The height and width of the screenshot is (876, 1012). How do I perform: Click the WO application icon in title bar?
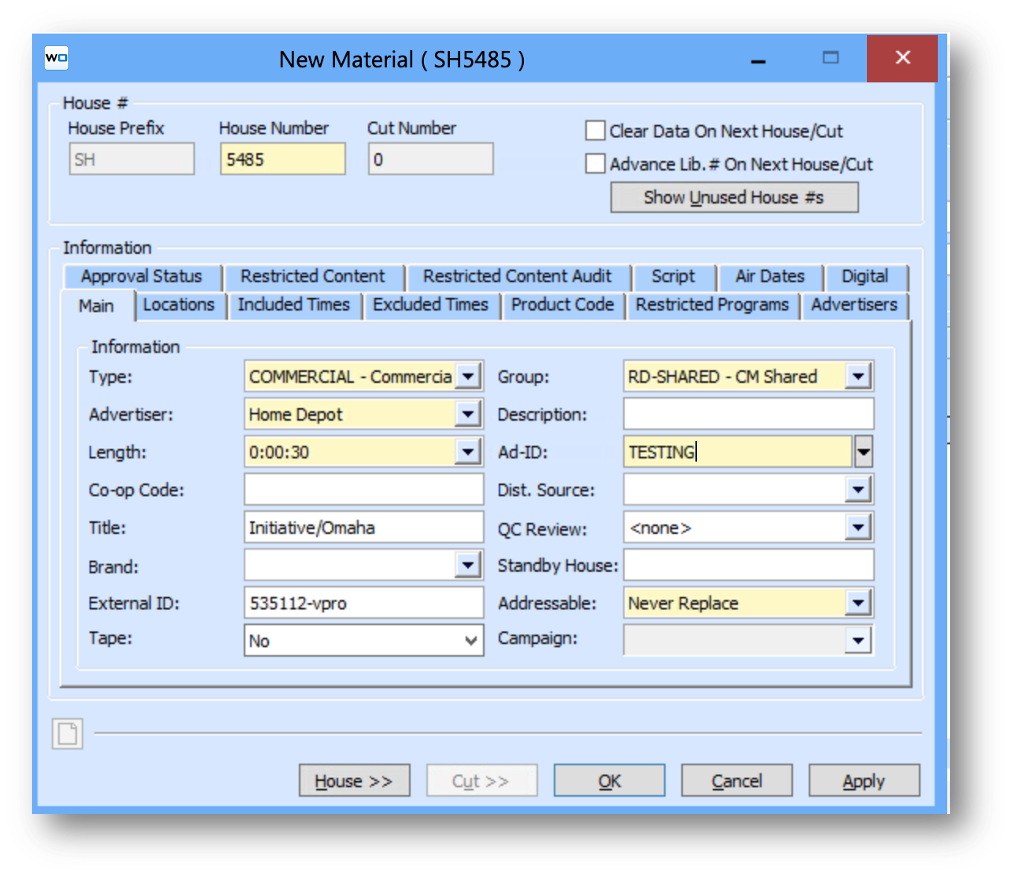click(x=56, y=58)
